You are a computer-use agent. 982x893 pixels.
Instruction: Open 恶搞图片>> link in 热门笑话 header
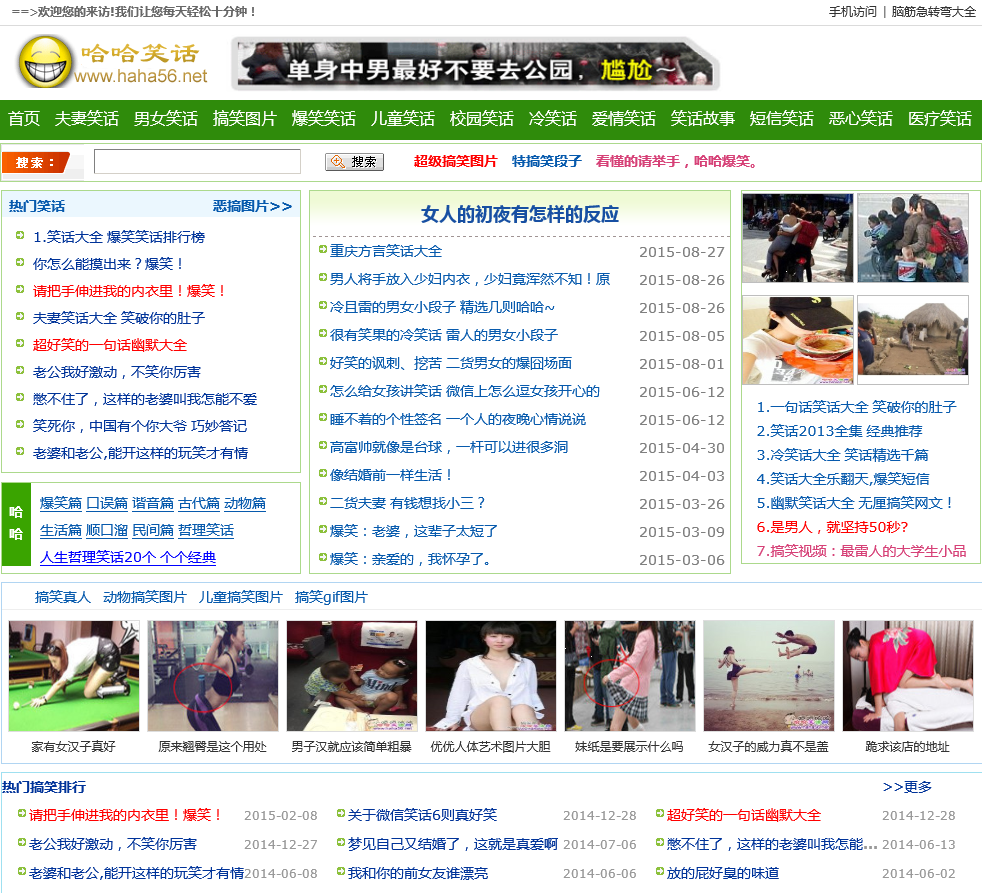point(252,206)
